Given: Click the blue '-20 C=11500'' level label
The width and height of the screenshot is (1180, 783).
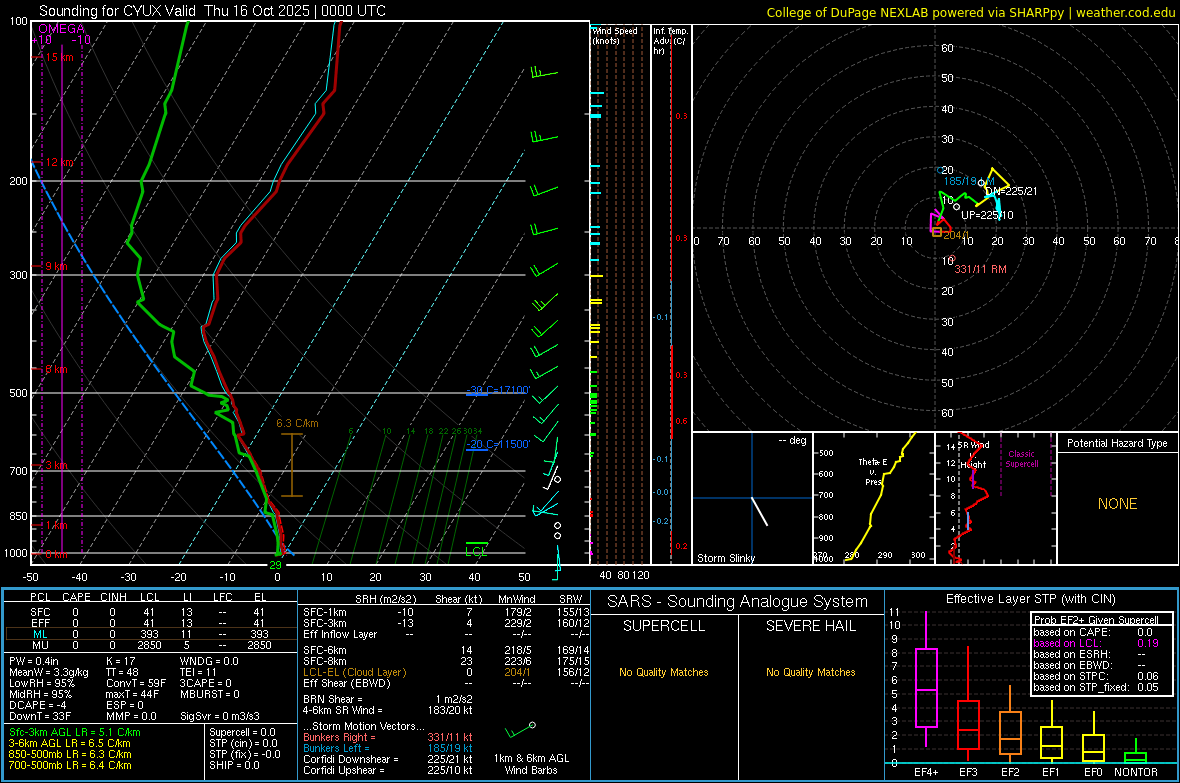Looking at the screenshot, I should [x=498, y=444].
